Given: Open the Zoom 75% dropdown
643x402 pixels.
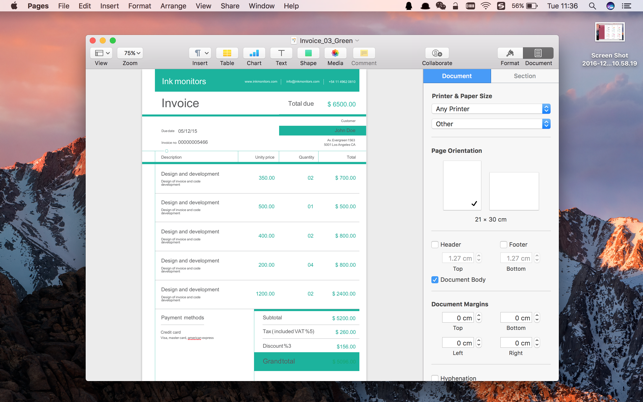Looking at the screenshot, I should [x=130, y=53].
